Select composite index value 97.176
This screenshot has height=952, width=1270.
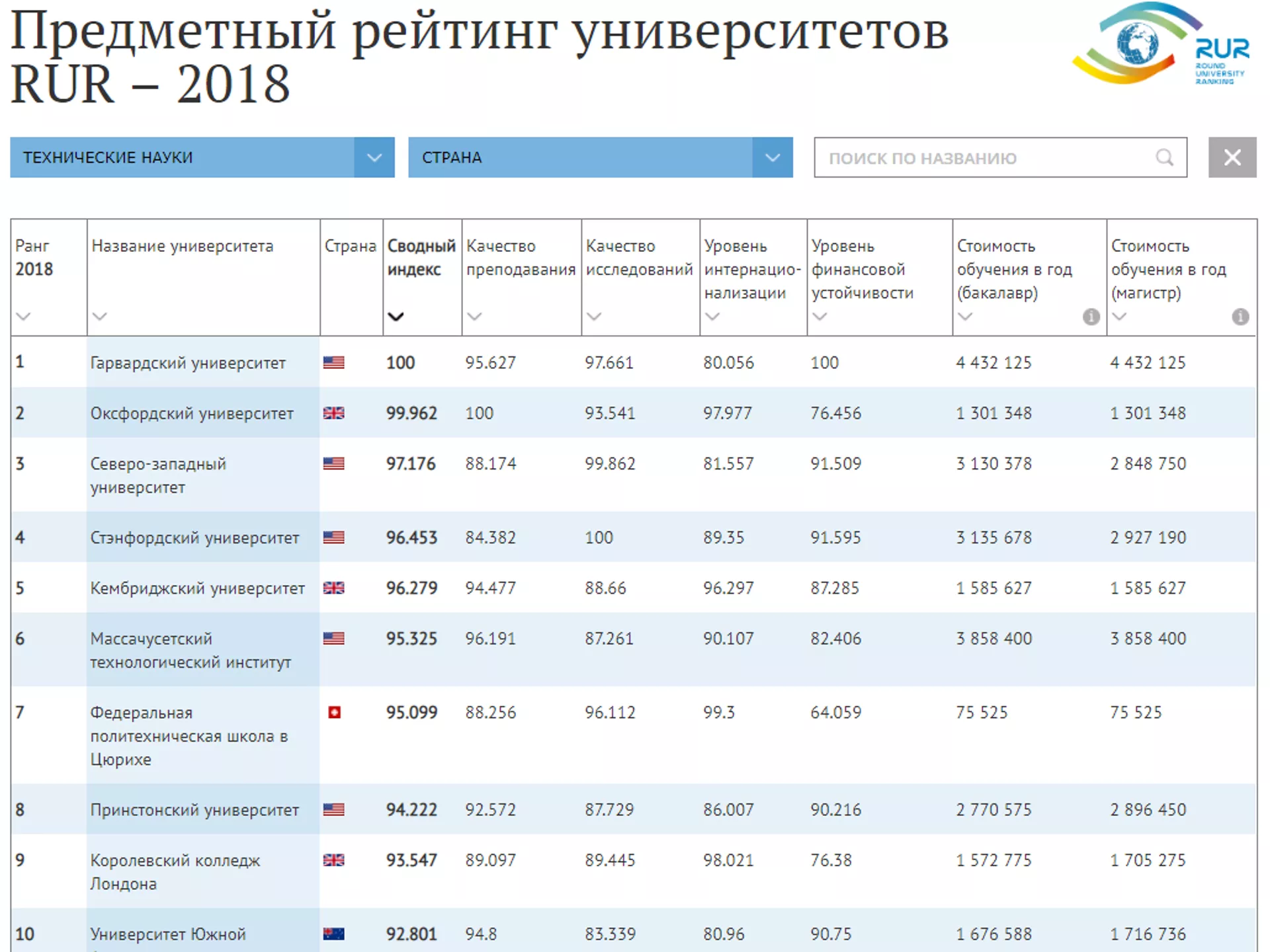click(x=411, y=463)
